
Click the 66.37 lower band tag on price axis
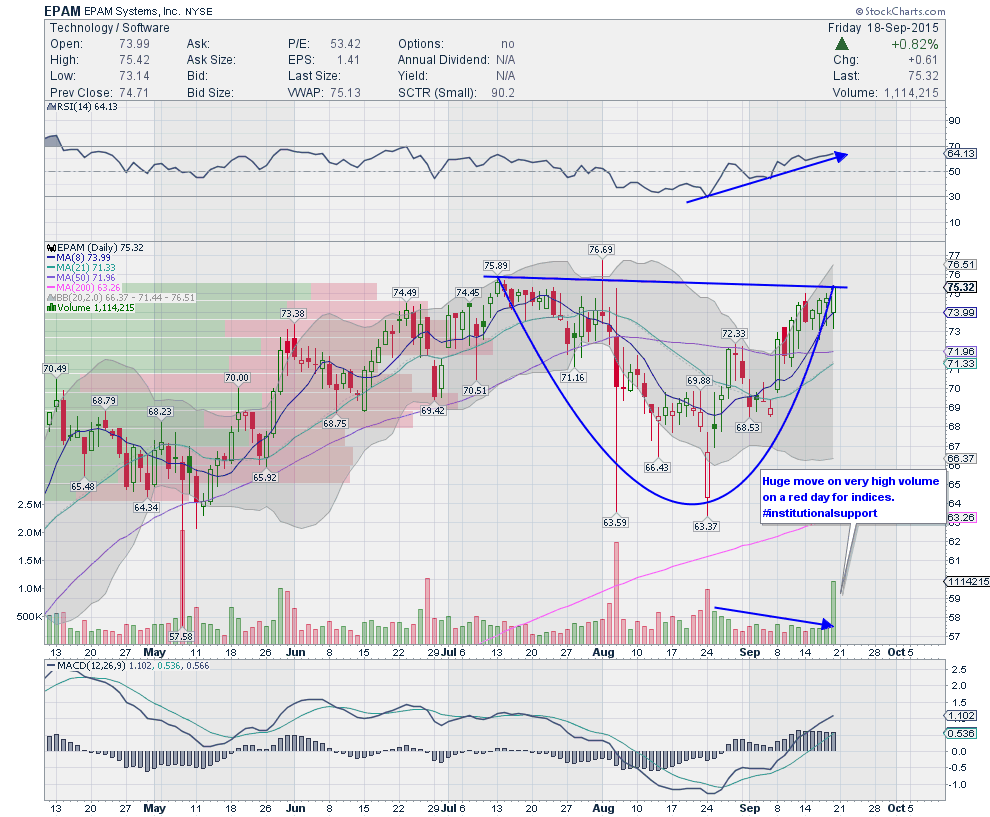point(961,458)
